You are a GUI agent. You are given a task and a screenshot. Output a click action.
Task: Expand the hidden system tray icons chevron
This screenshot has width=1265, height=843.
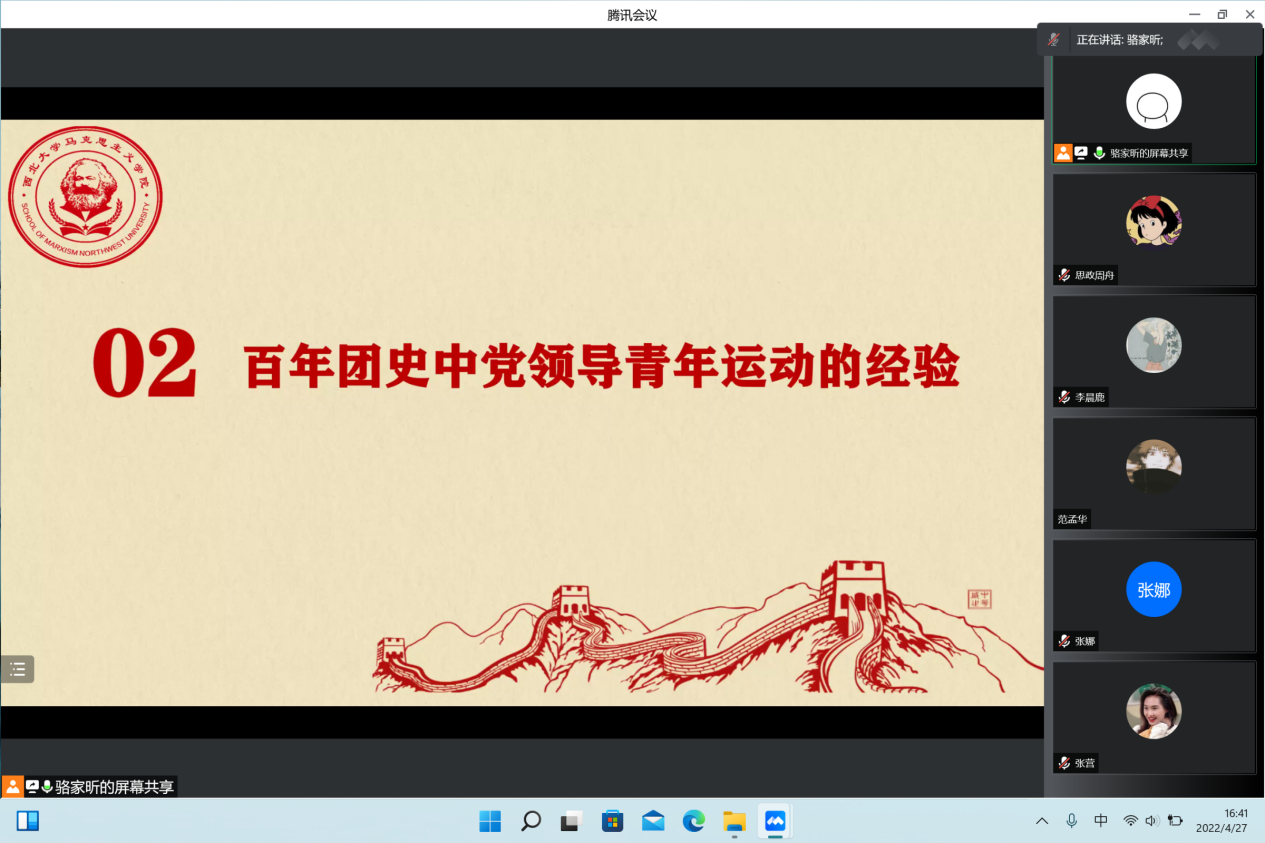1042,821
